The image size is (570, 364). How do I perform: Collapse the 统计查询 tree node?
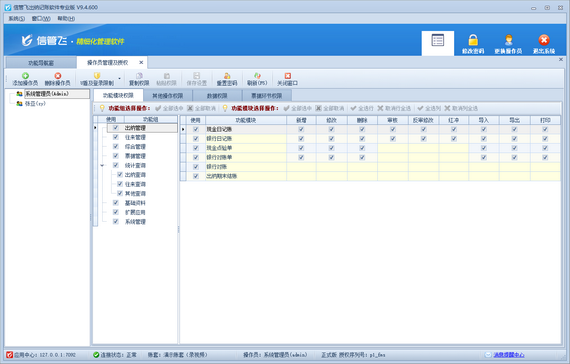click(102, 165)
